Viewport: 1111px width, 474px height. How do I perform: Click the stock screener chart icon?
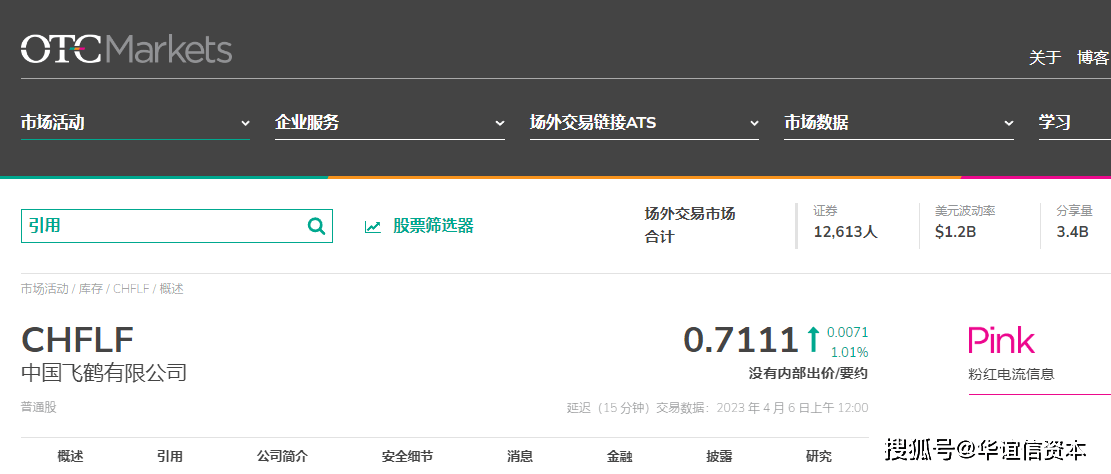(x=373, y=227)
